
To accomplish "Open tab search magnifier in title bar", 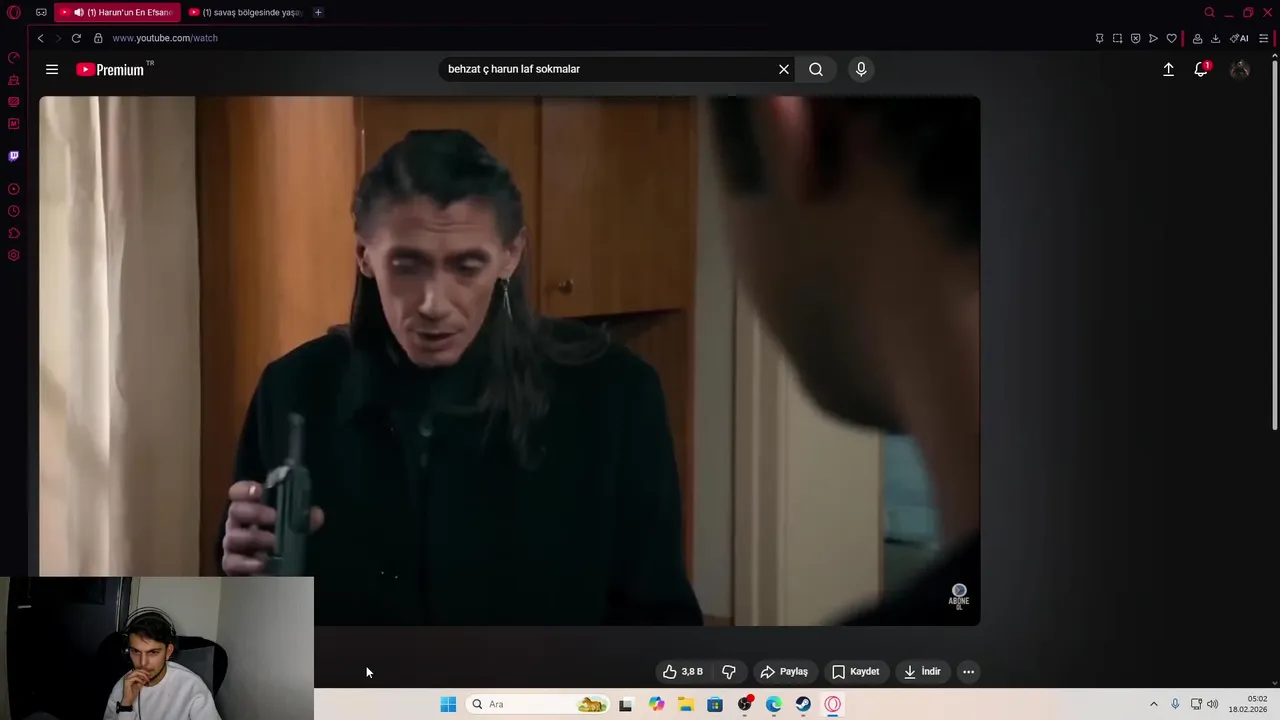I will [x=1209, y=12].
